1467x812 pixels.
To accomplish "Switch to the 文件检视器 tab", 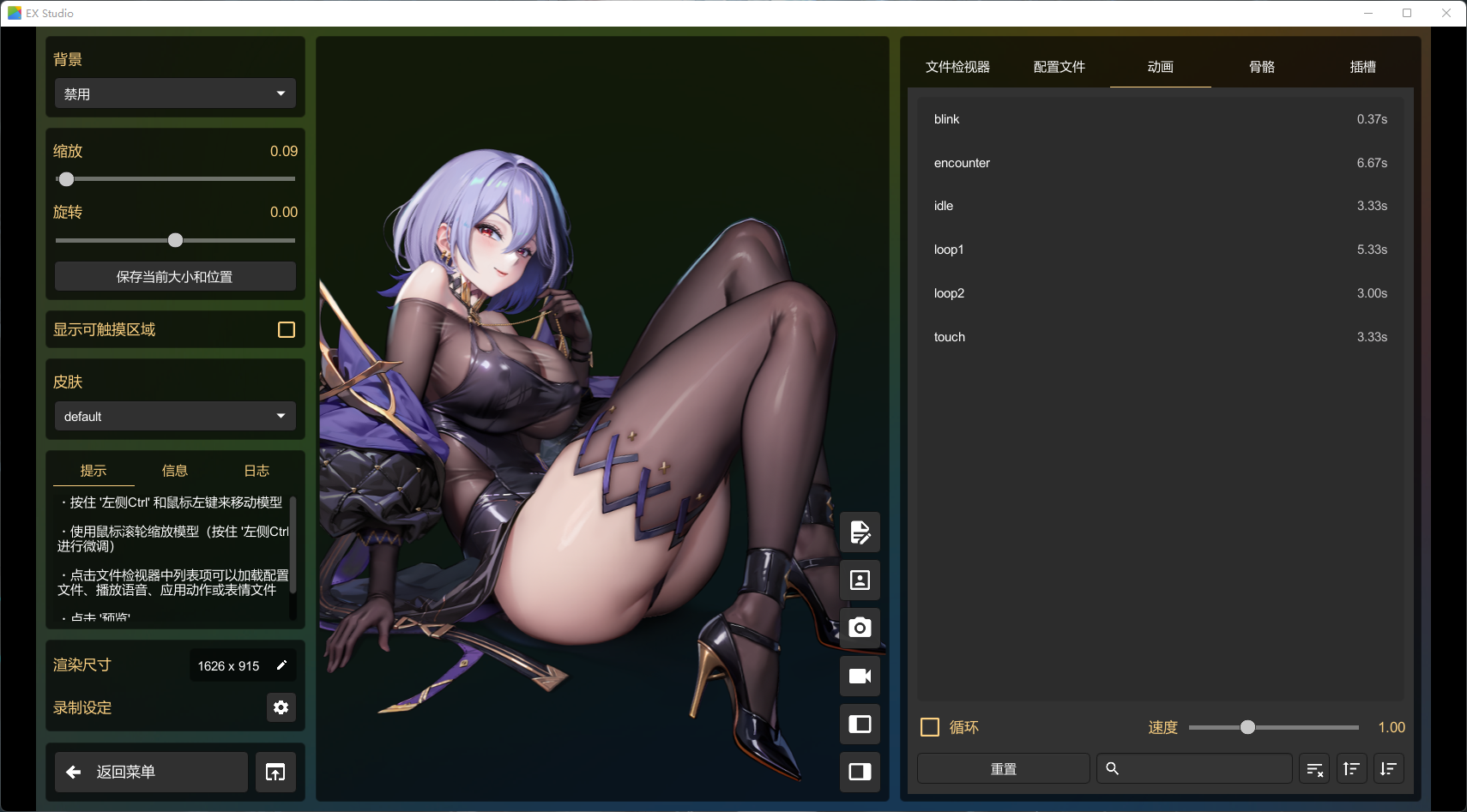I will click(958, 67).
